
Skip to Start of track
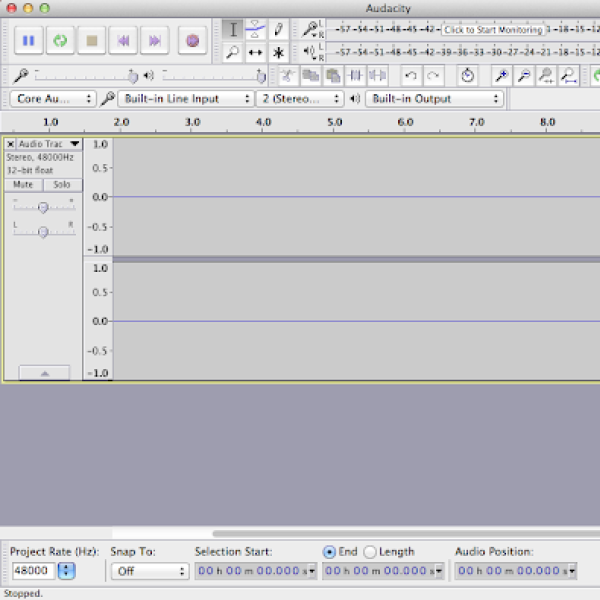[x=123, y=40]
